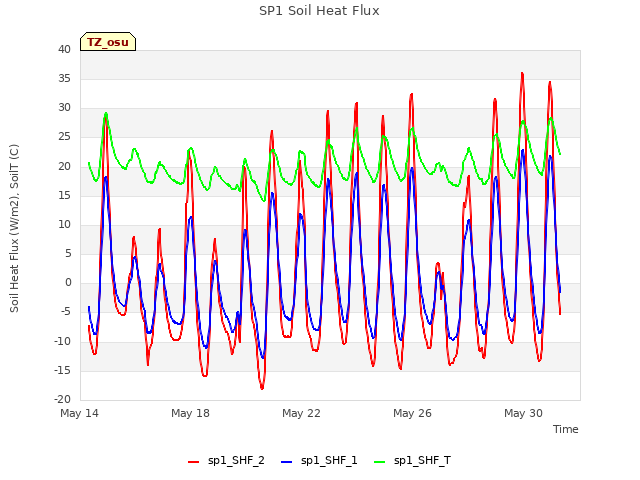Screen dimensions: 640x480
Task: Click the 30 y-axis tick label
Action: (x=64, y=108)
